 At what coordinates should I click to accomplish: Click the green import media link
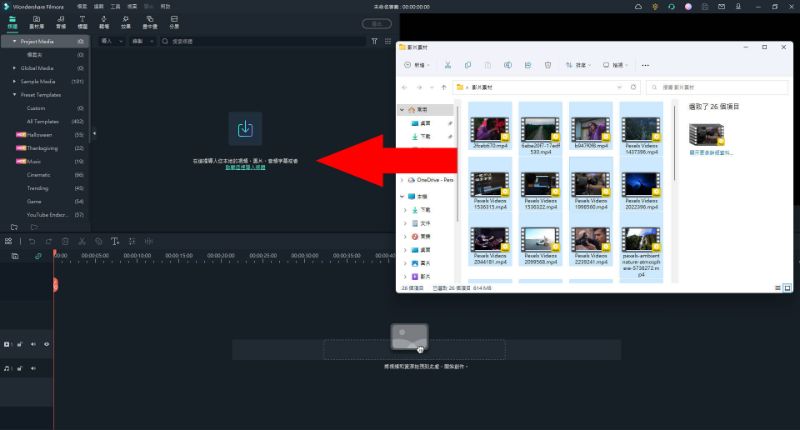click(x=245, y=167)
